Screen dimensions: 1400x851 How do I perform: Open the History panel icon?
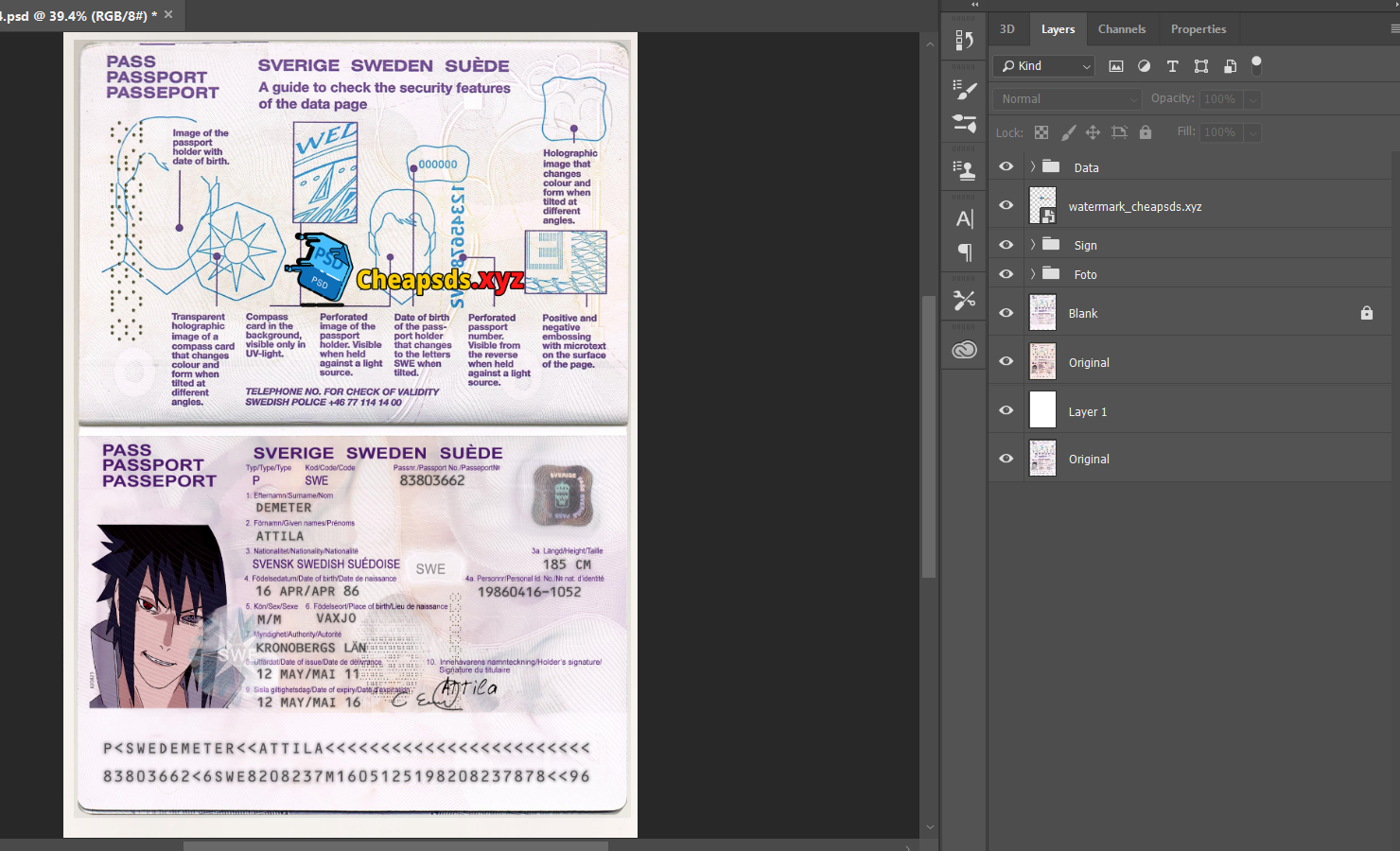click(x=964, y=41)
